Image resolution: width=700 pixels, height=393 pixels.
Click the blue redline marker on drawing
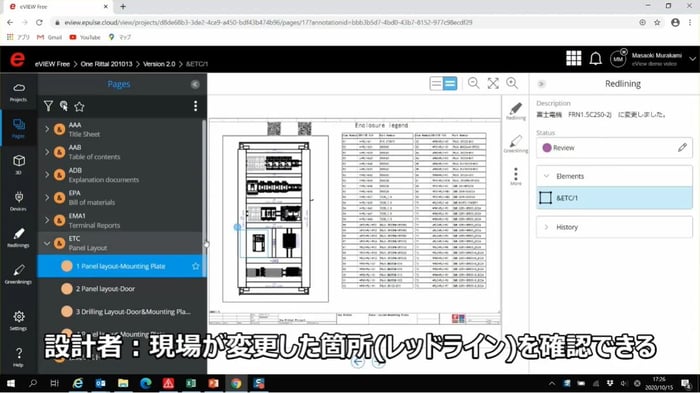pyautogui.click(x=237, y=227)
